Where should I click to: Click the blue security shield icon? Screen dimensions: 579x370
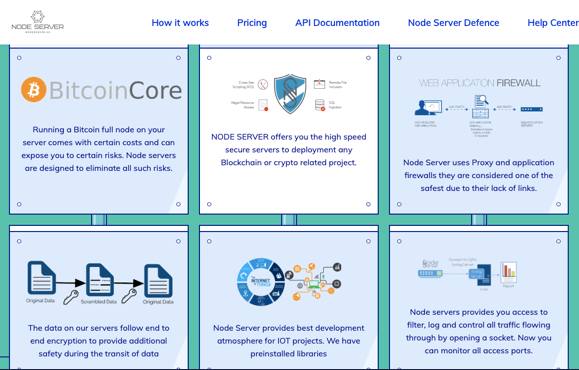pos(290,94)
